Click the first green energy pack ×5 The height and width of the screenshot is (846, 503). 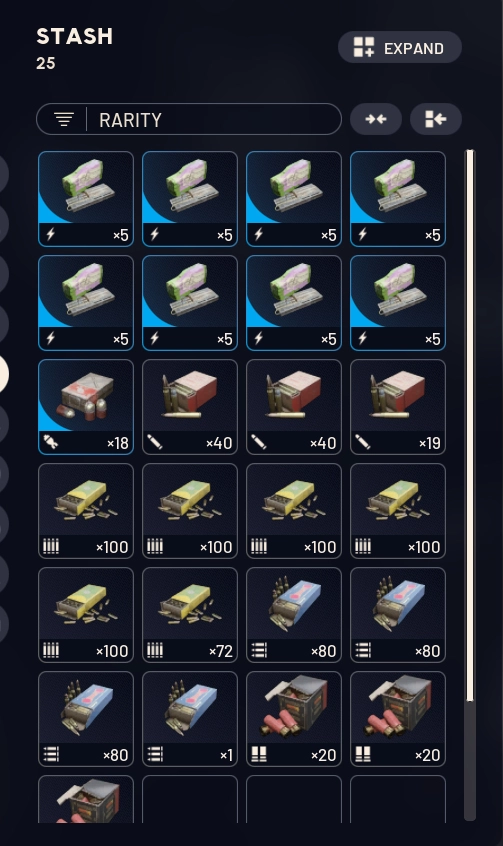pyautogui.click(x=86, y=199)
